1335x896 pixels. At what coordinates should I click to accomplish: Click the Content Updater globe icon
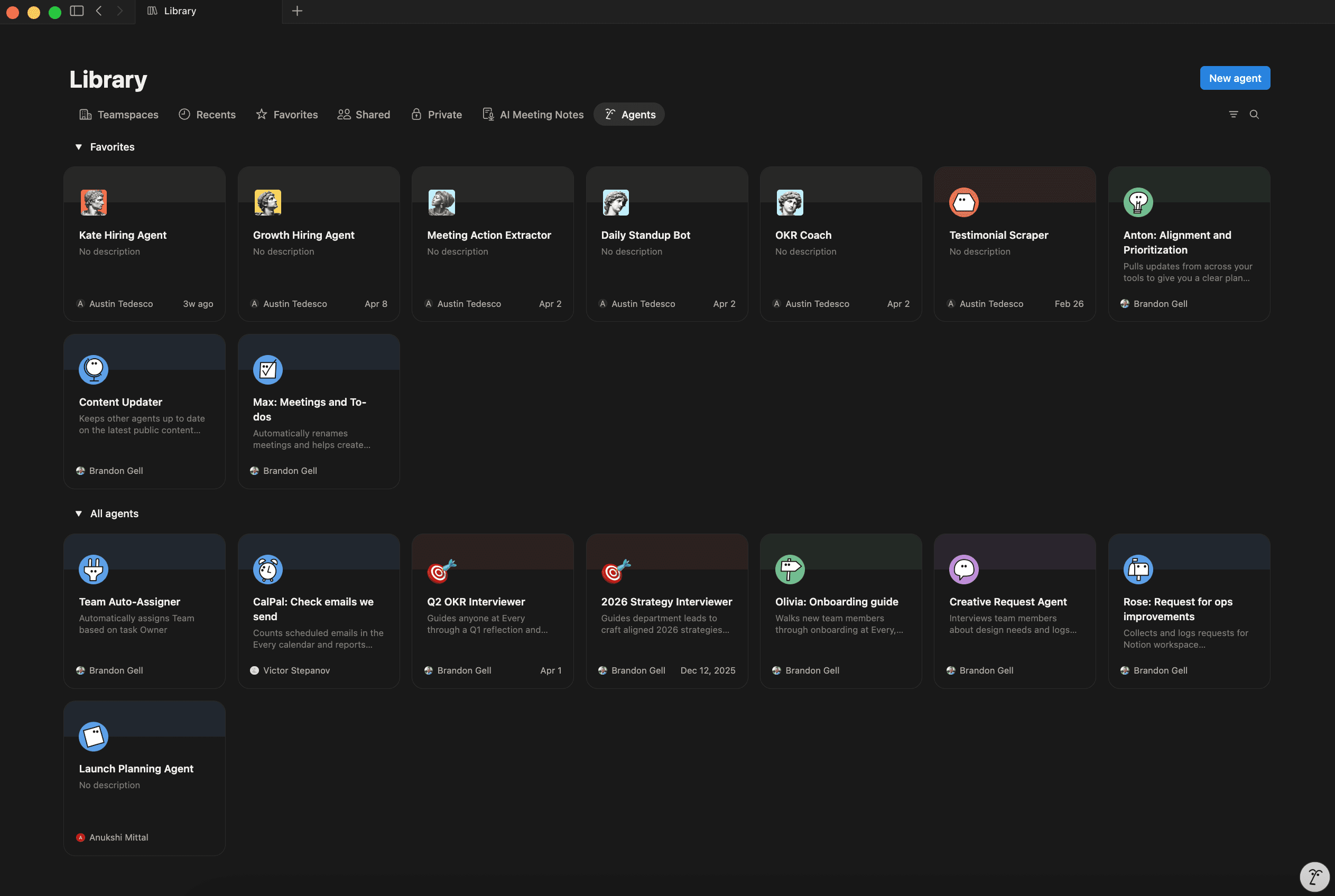pos(93,369)
